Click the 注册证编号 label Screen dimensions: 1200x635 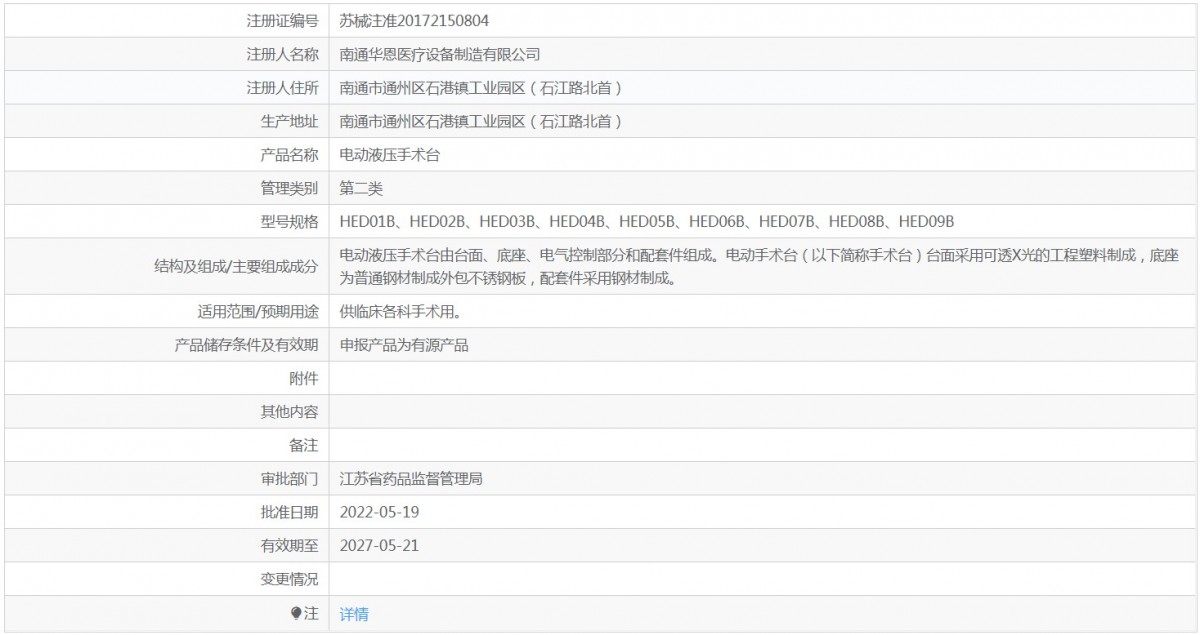[282, 20]
